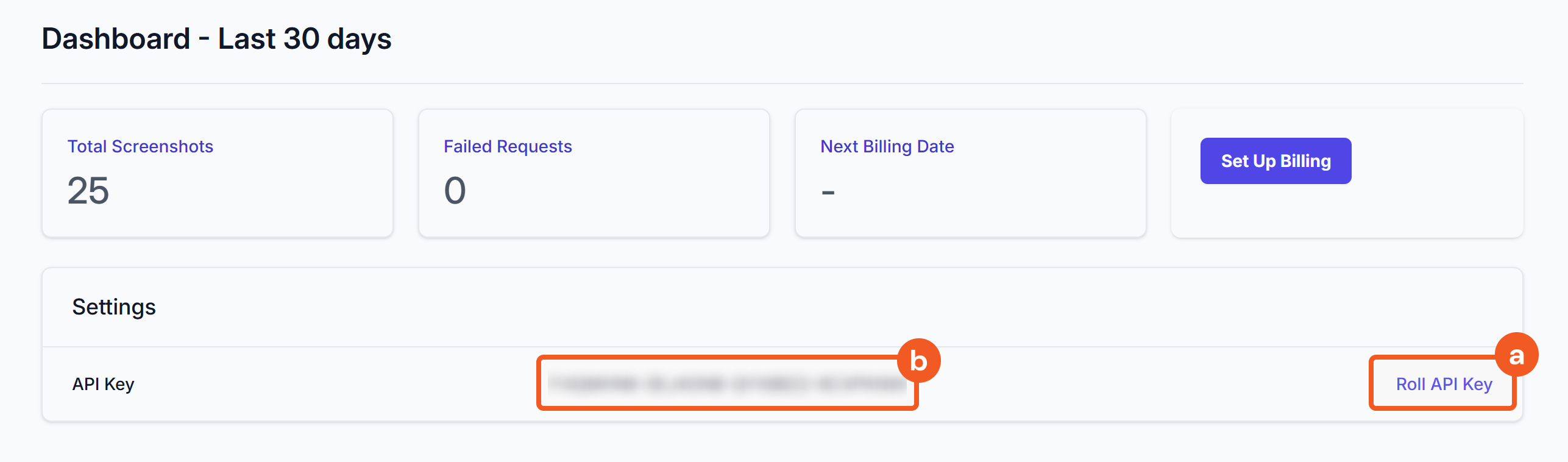The width and height of the screenshot is (1568, 462).
Task: Click the Set Up Billing button
Action: [1275, 161]
